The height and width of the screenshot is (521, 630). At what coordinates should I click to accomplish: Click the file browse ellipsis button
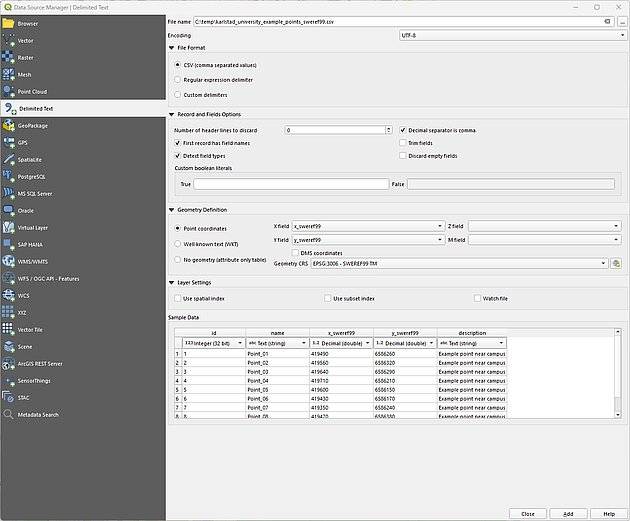tap(622, 22)
